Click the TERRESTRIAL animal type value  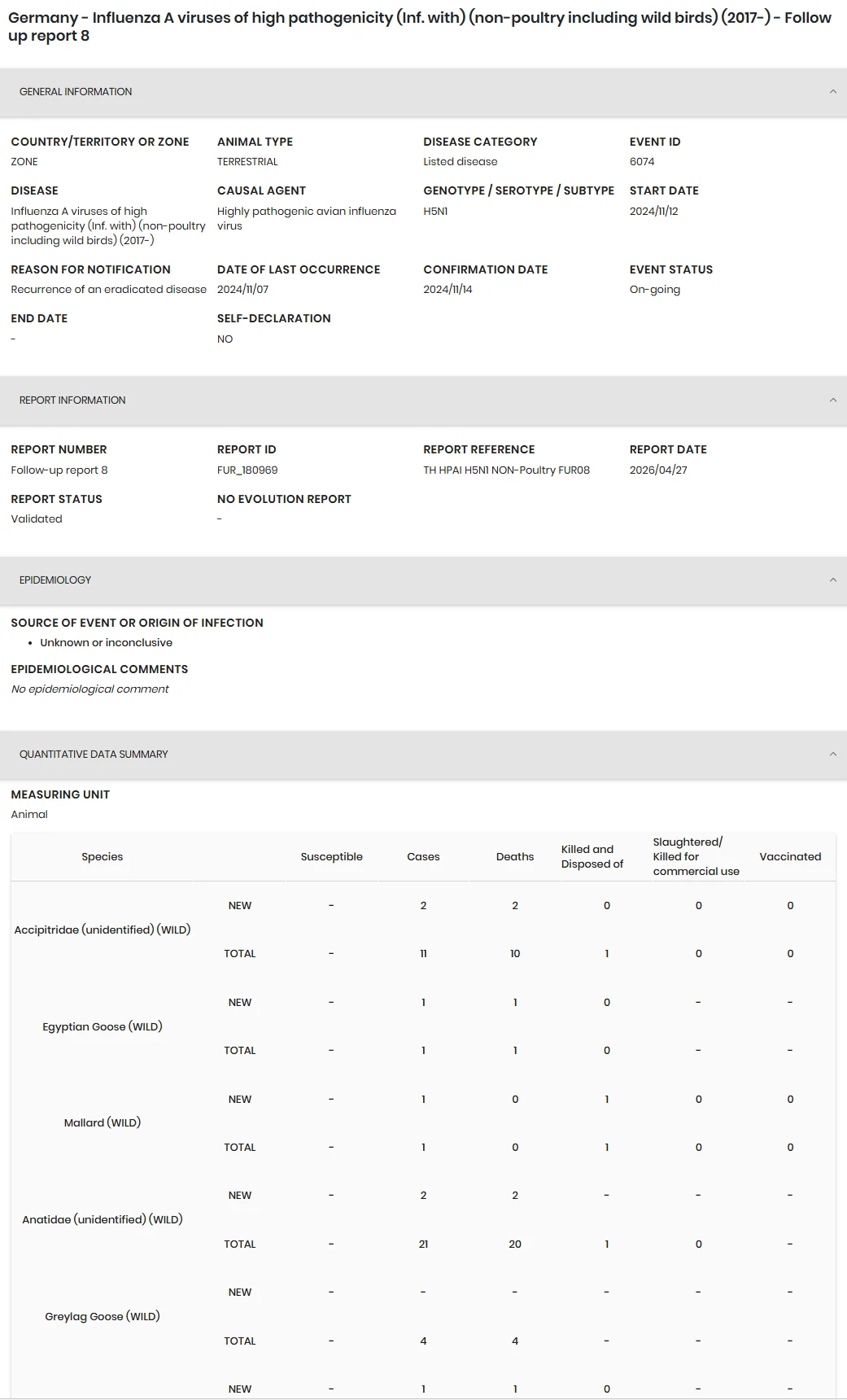pos(247,162)
